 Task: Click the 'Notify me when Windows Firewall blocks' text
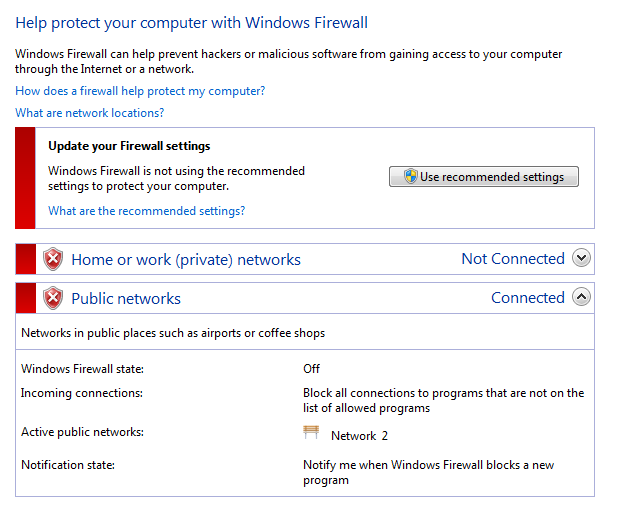point(428,465)
